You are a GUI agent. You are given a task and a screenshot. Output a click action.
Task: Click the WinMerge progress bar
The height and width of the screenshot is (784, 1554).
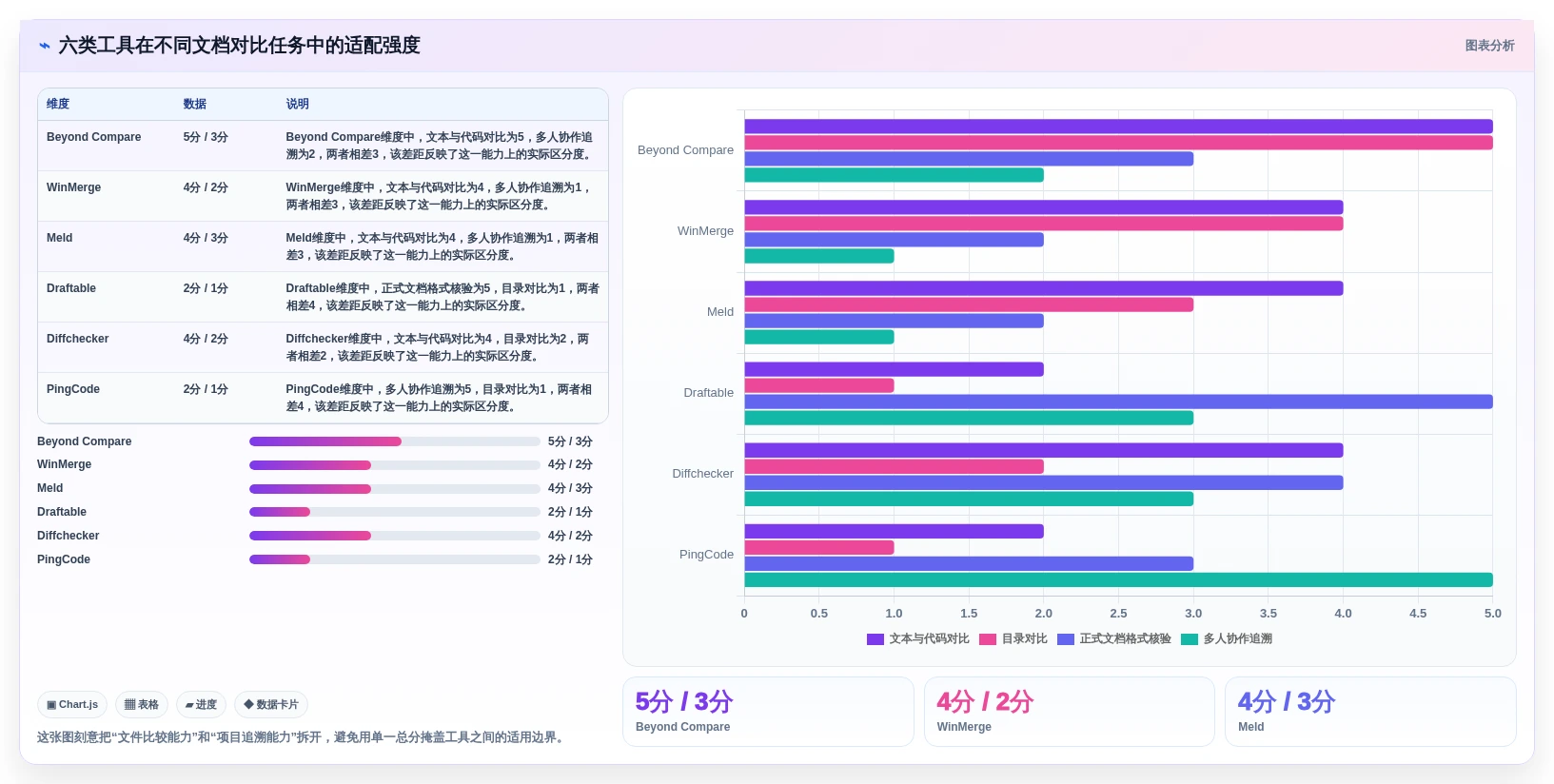[395, 465]
